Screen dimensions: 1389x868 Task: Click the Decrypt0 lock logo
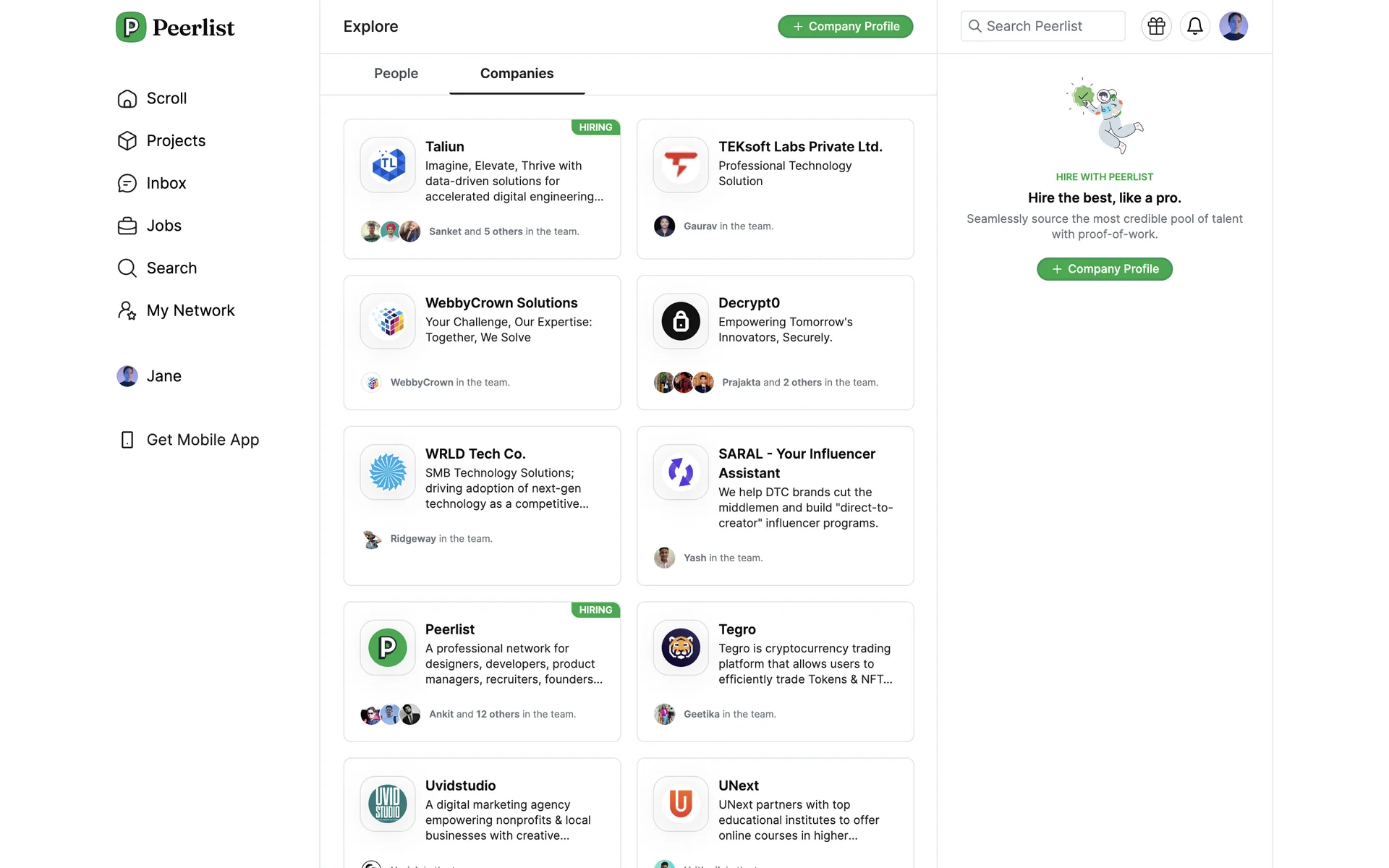(680, 321)
